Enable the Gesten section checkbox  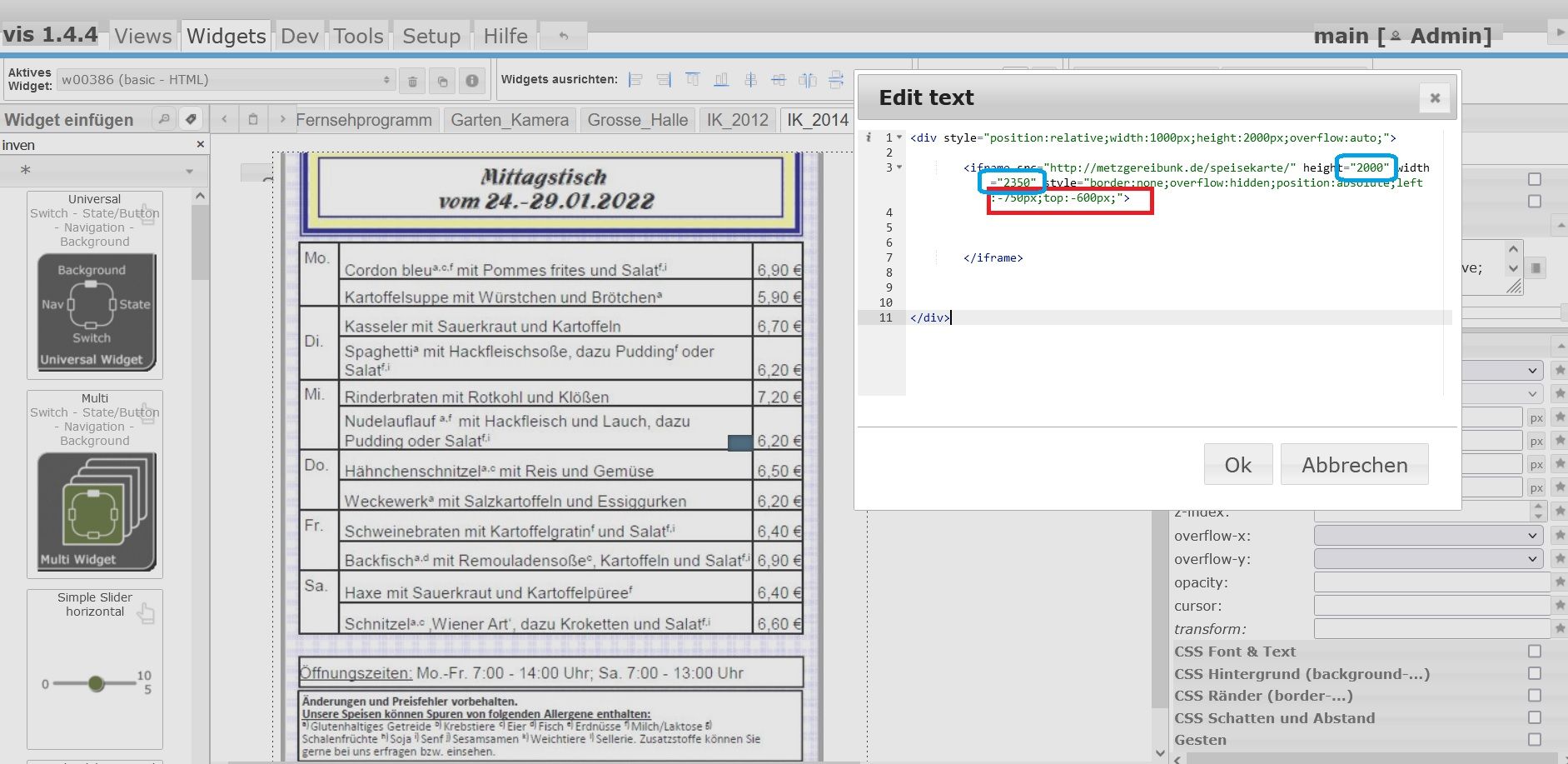pyautogui.click(x=1535, y=739)
